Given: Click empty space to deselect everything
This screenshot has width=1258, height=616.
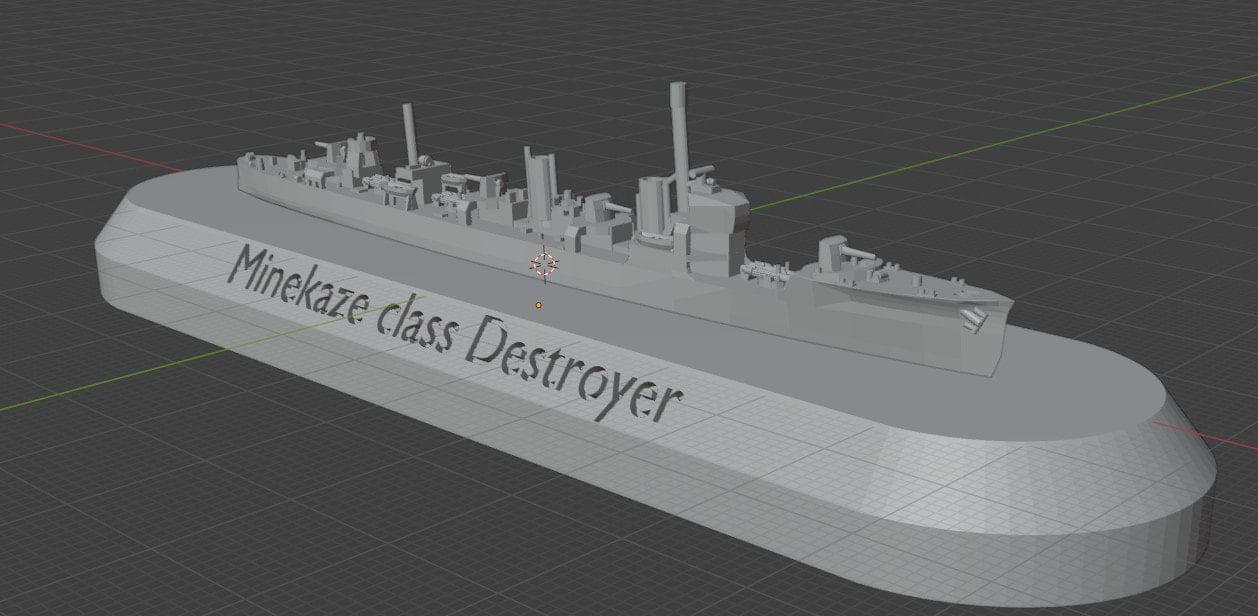Looking at the screenshot, I should click(x=1100, y=100).
